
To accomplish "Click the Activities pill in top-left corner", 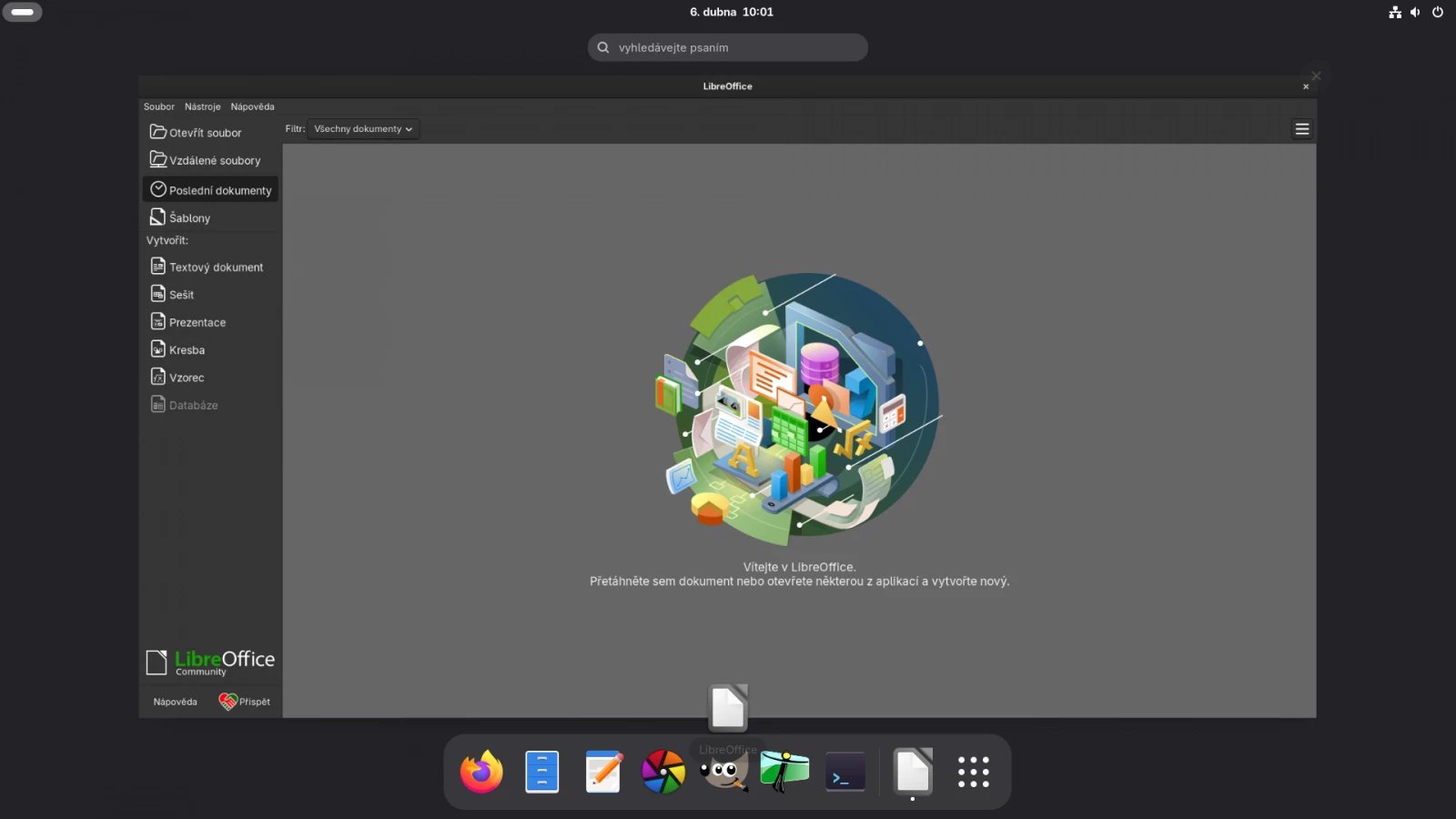I will (22, 12).
